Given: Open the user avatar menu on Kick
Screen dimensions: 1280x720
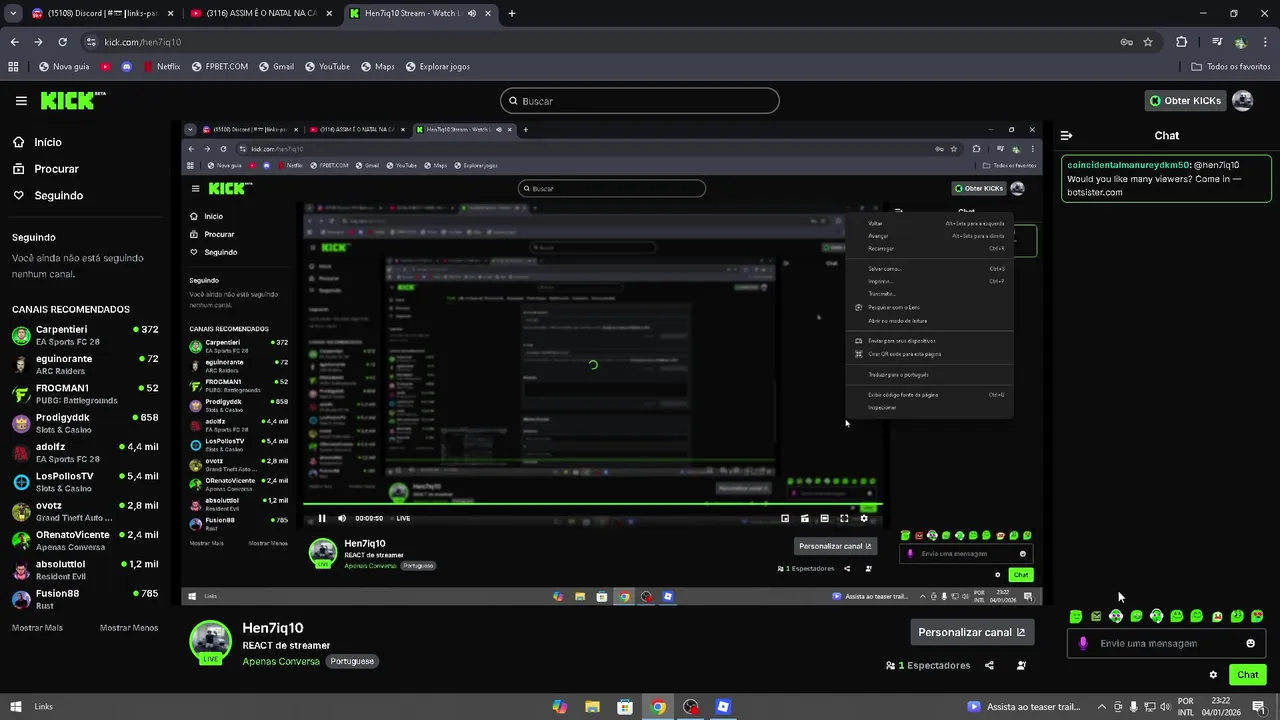Looking at the screenshot, I should (1242, 101).
